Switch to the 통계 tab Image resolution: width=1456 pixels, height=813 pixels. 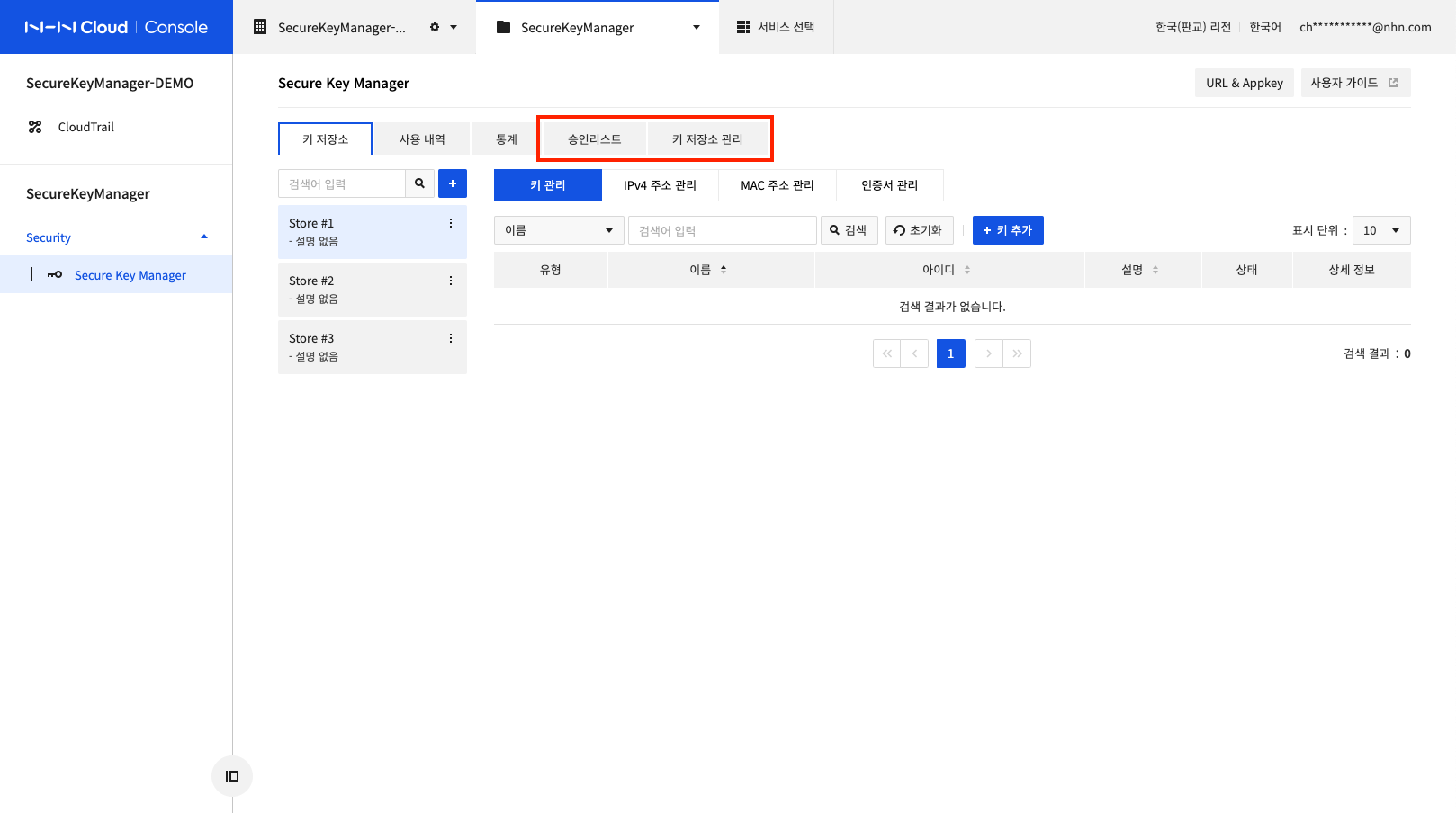(x=507, y=139)
